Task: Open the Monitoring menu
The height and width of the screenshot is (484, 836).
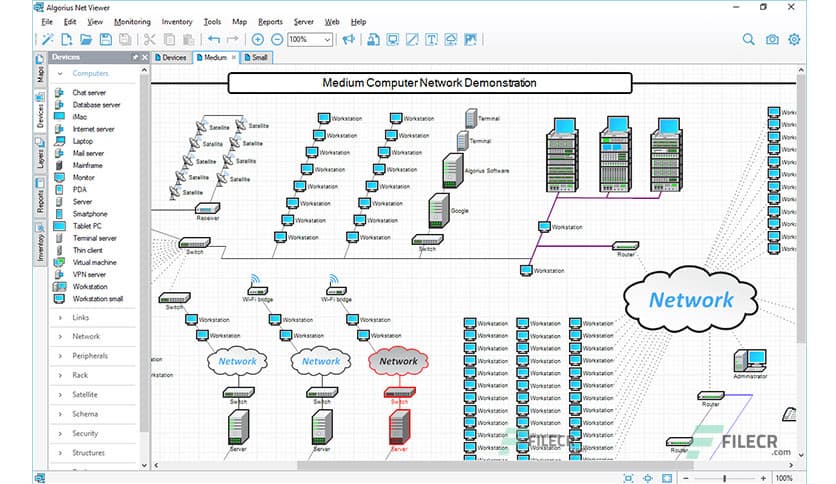Action: [x=132, y=21]
